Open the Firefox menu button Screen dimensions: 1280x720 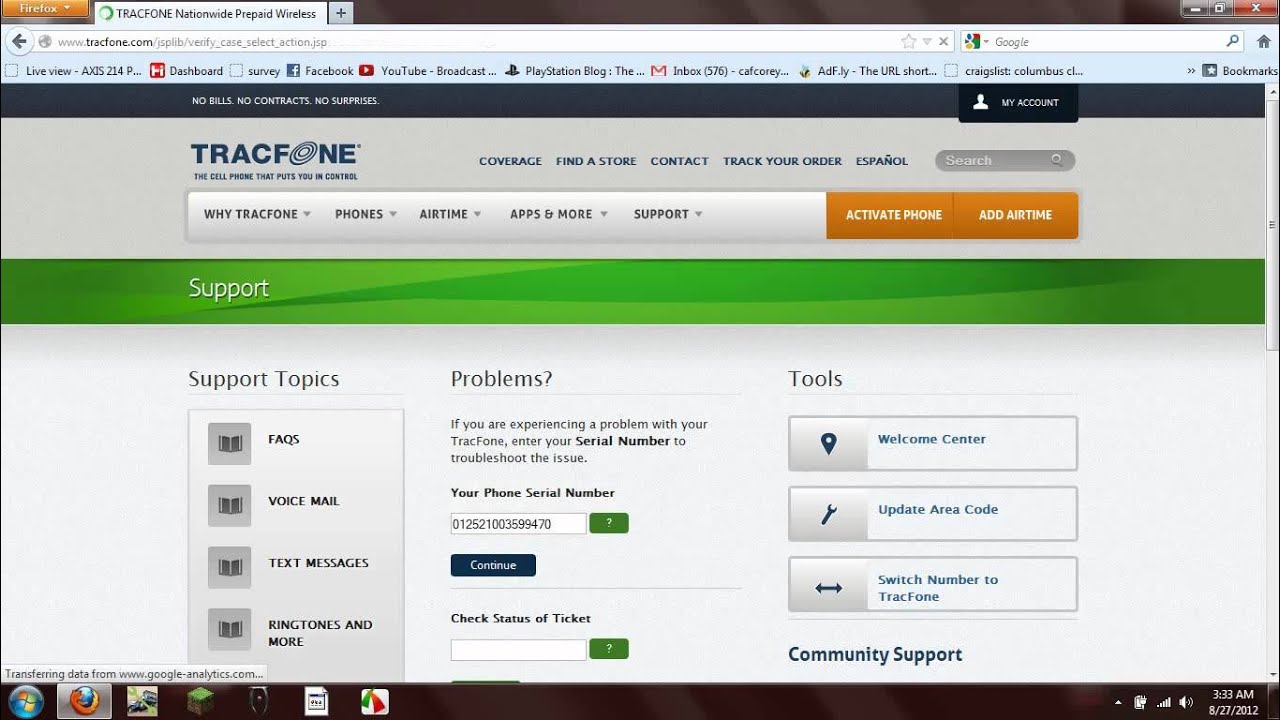click(x=46, y=9)
